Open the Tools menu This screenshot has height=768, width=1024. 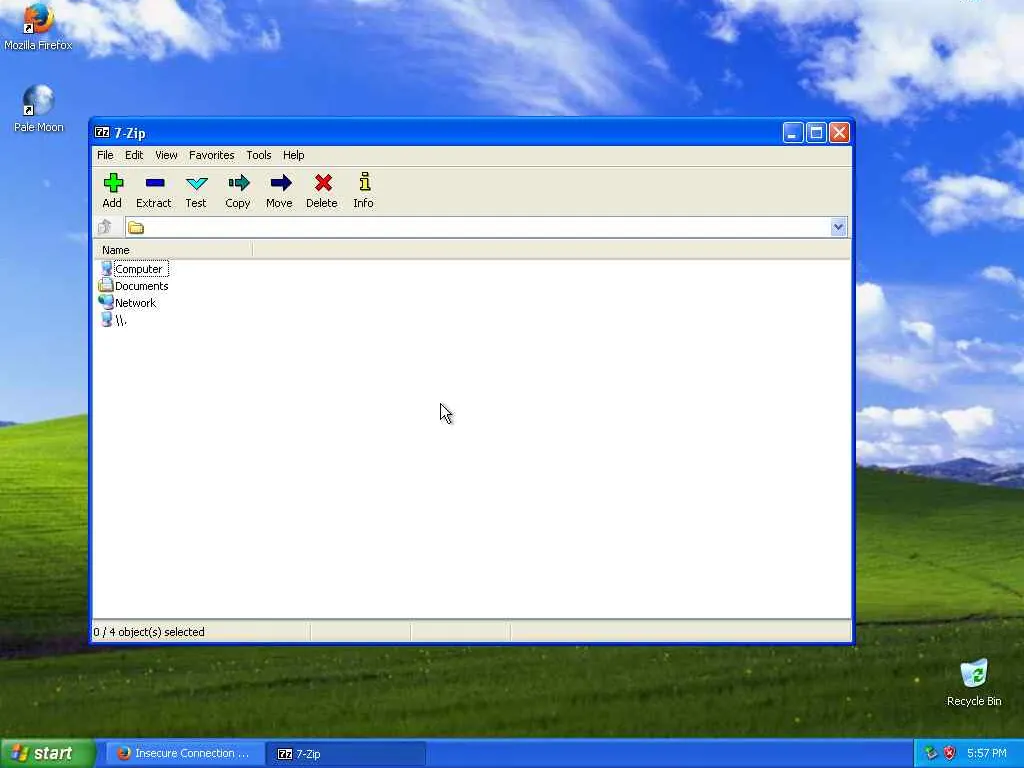point(259,155)
